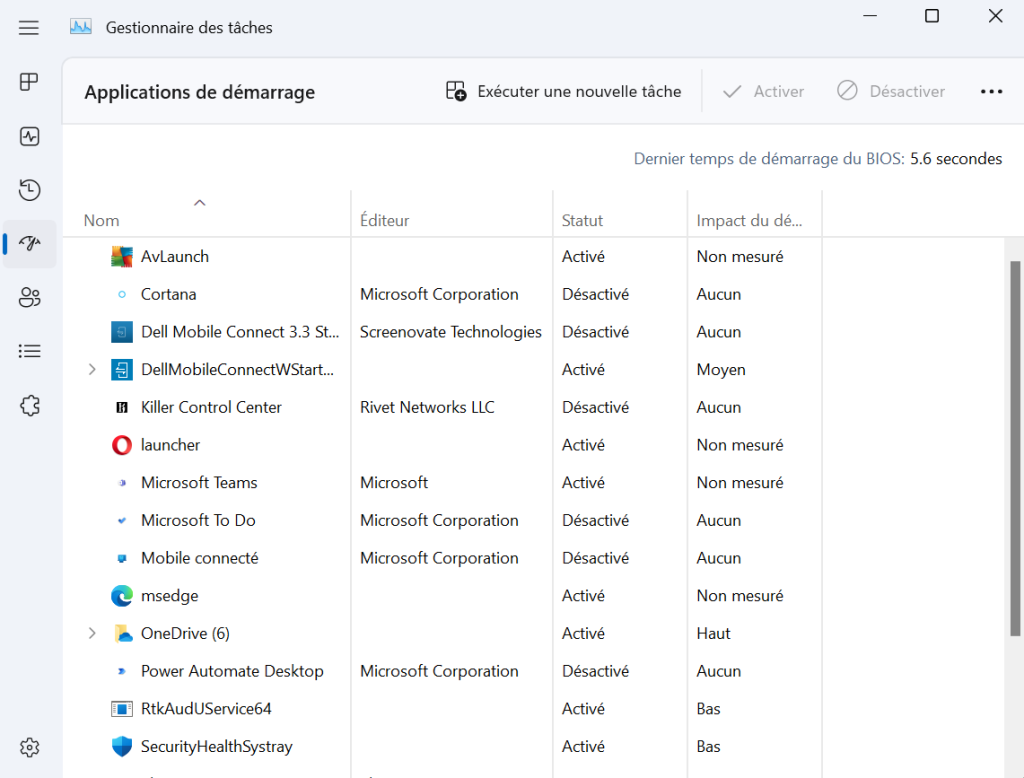Click Rivet Networks LLC publisher cell

point(427,408)
